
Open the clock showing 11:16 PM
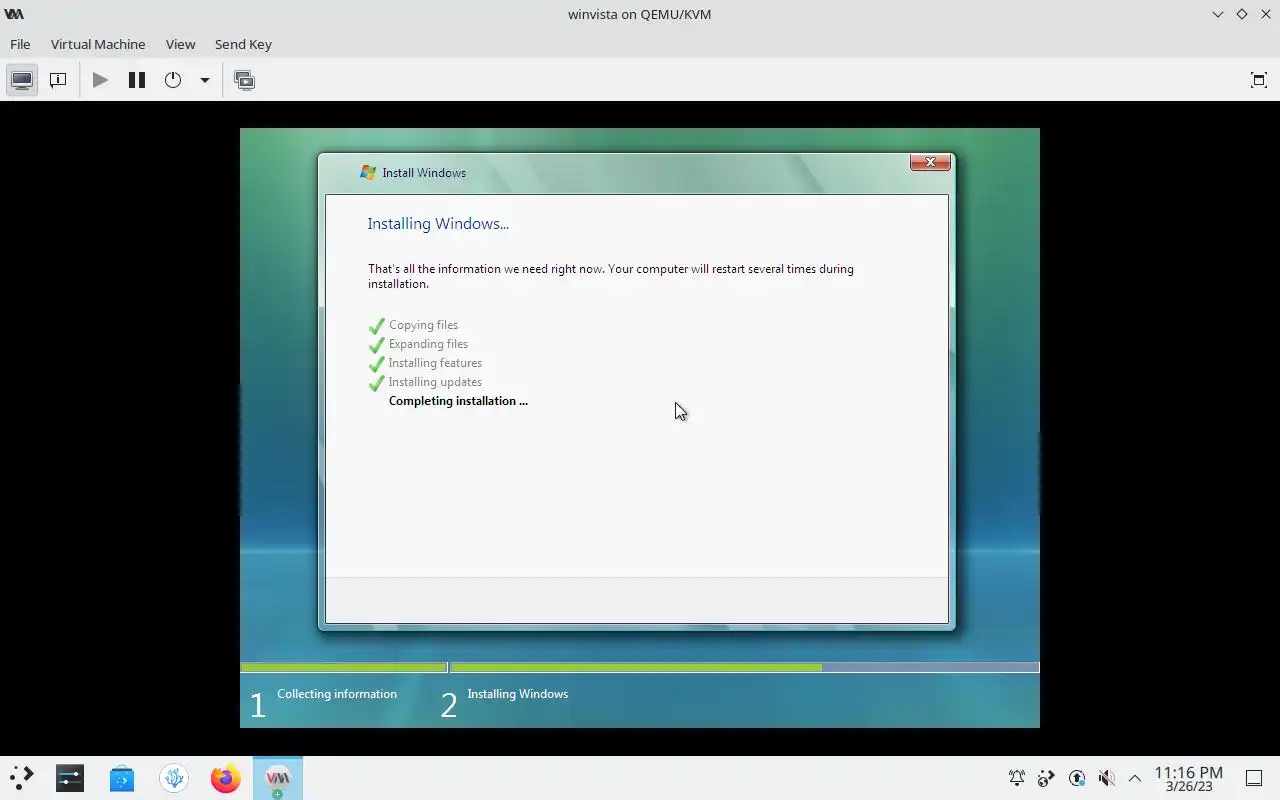[x=1188, y=778]
